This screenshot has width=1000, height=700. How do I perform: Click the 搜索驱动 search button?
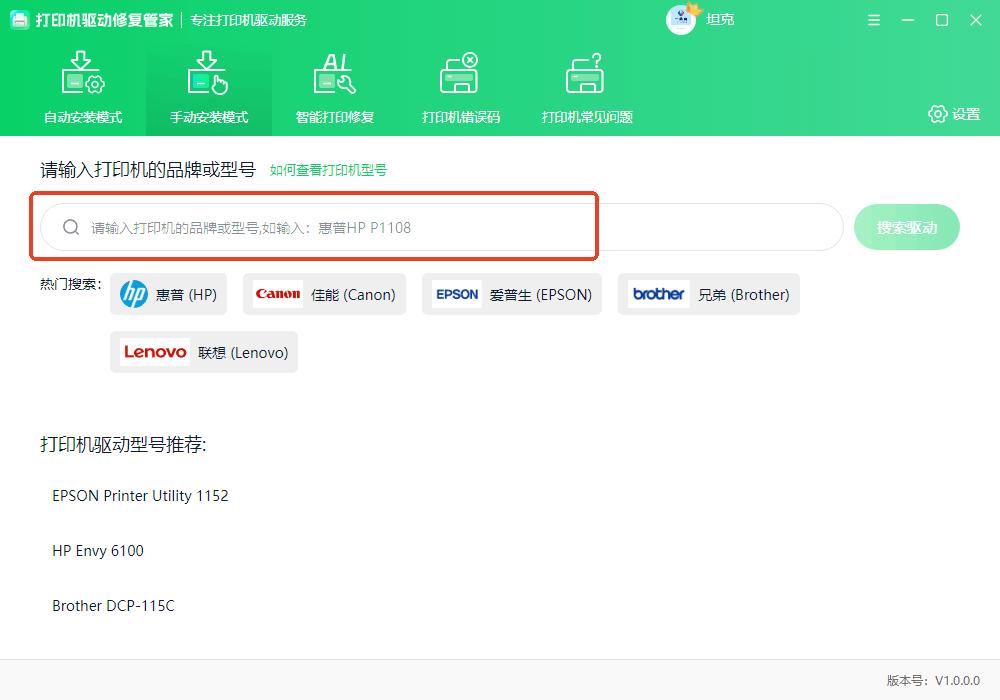click(906, 227)
